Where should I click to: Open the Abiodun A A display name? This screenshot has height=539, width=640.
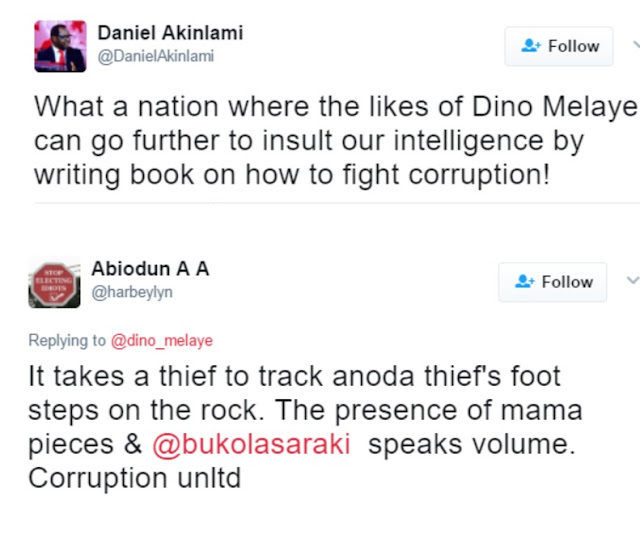pos(149,269)
